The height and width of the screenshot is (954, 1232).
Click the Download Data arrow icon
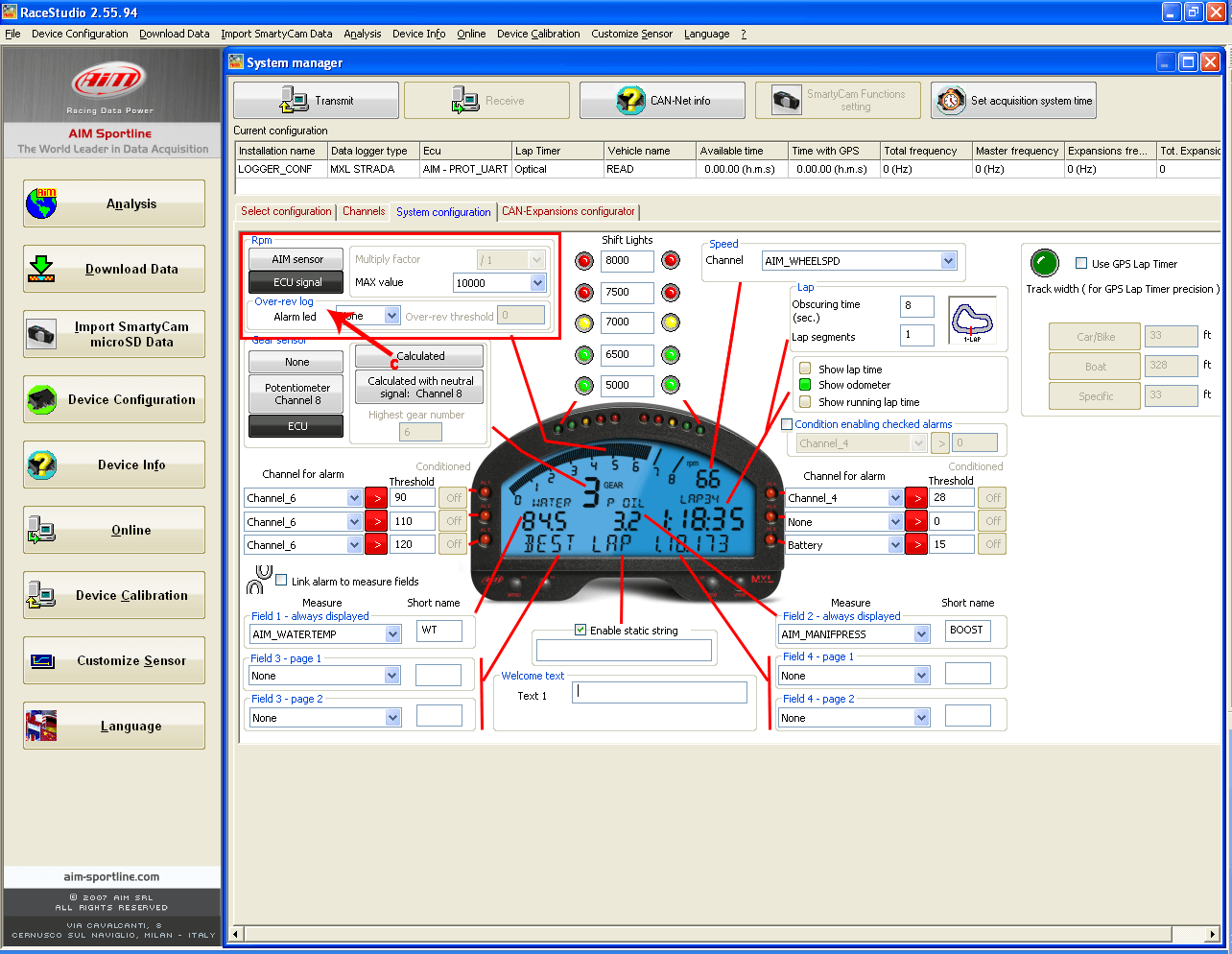tap(41, 269)
